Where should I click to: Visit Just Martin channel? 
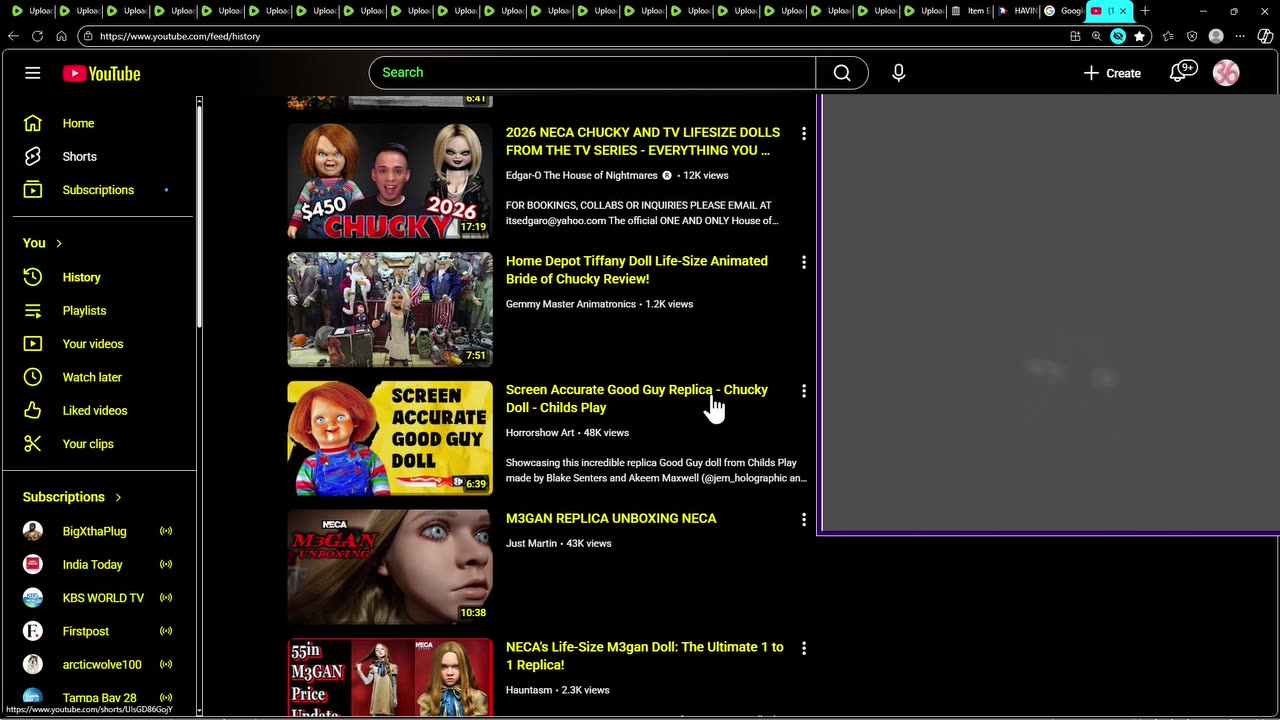[531, 543]
